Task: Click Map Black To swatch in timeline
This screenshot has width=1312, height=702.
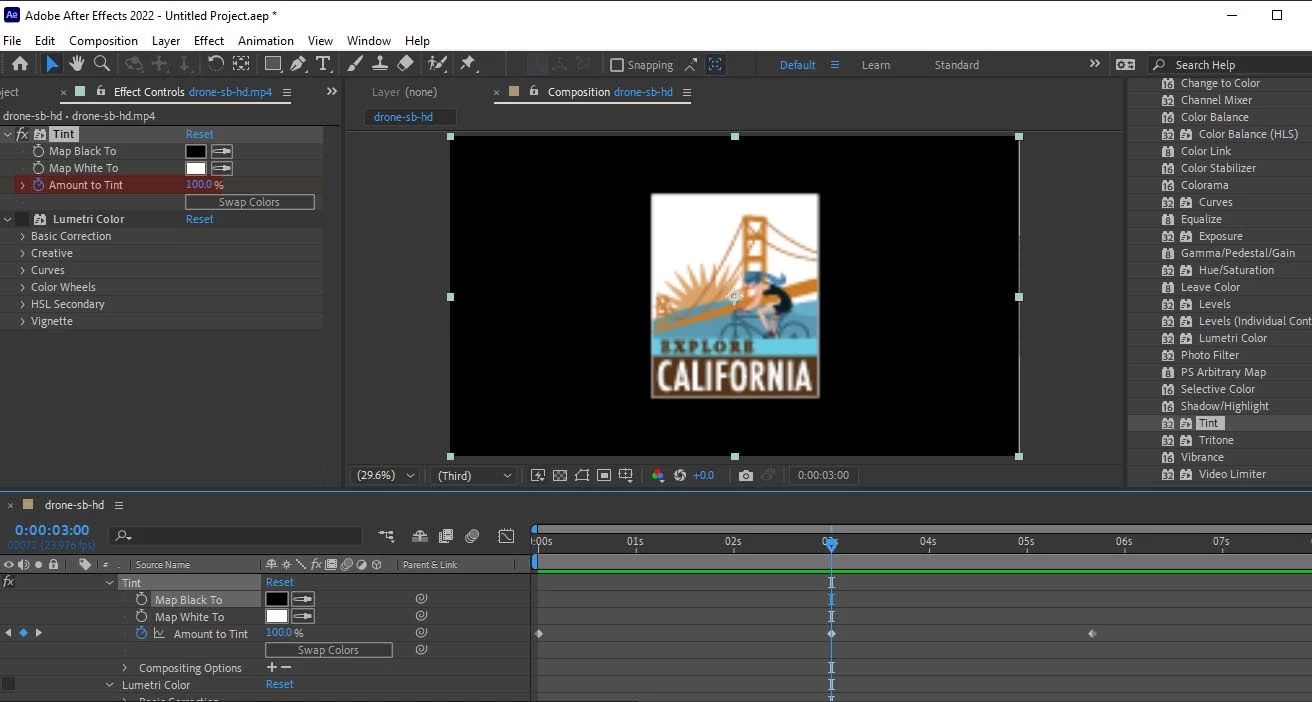Action: (276, 600)
